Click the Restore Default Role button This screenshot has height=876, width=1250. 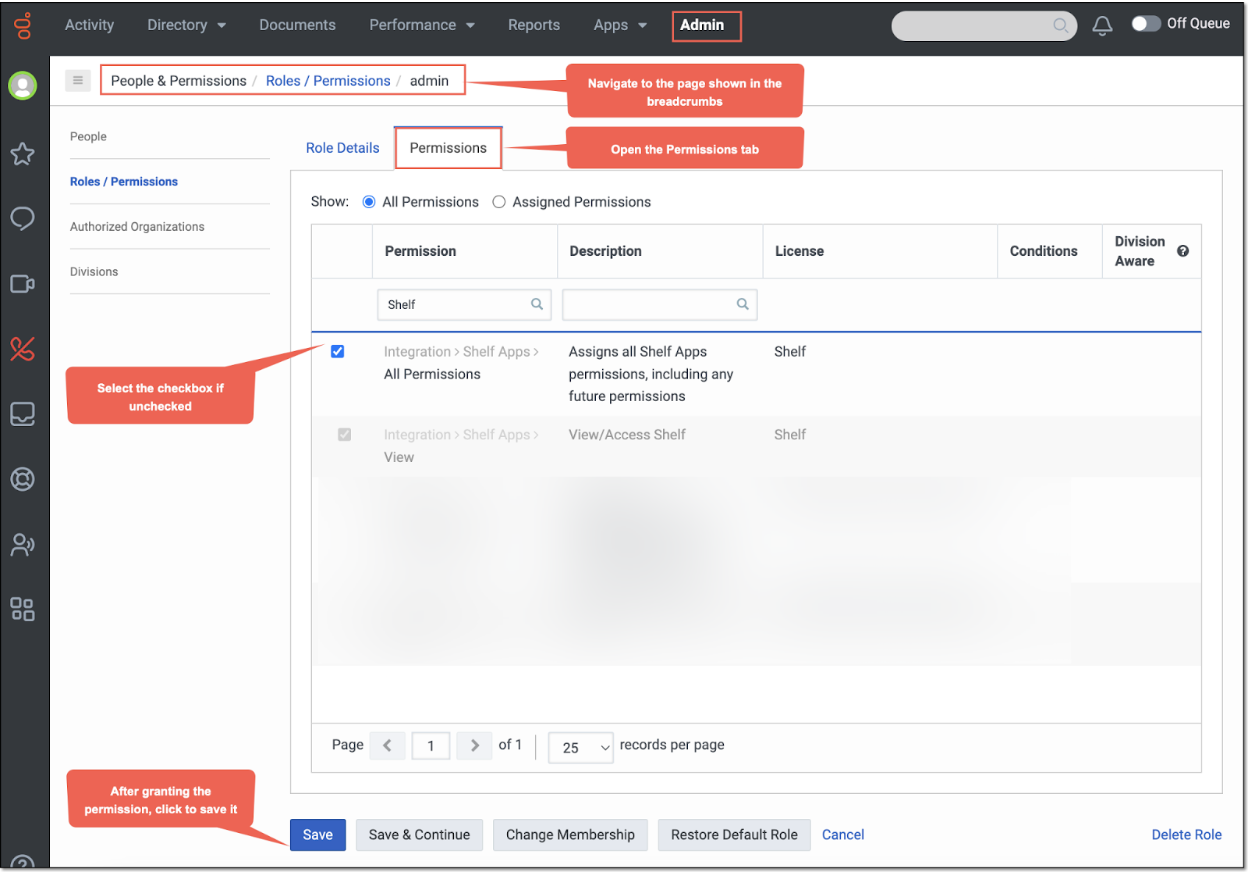(x=734, y=835)
